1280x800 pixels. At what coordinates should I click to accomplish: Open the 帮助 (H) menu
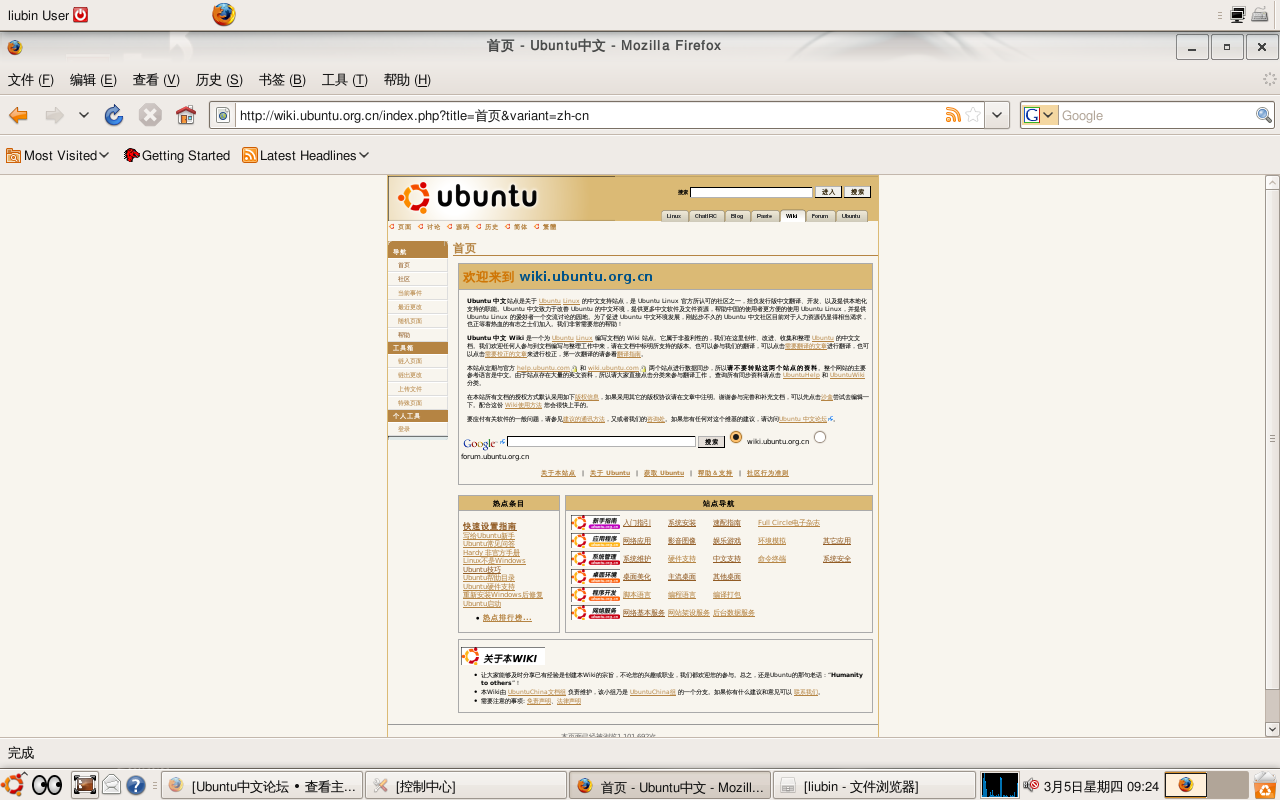[x=407, y=80]
